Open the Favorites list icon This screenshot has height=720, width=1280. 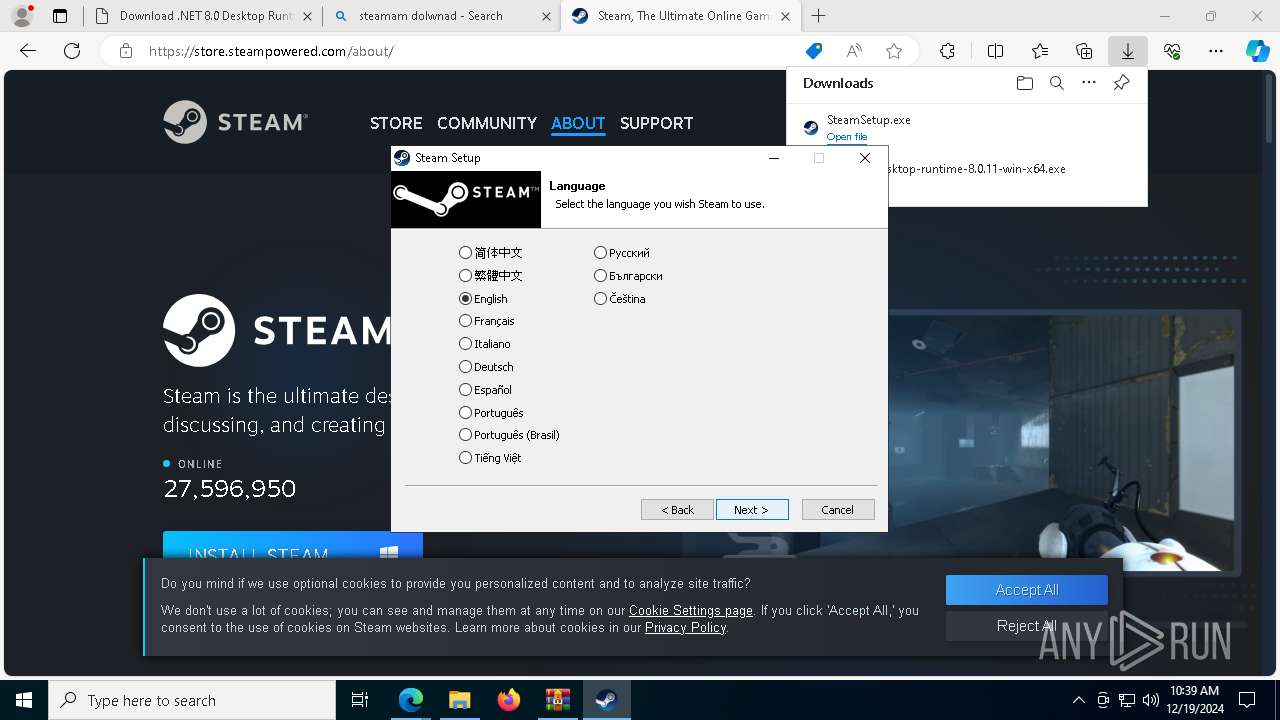[x=1040, y=51]
